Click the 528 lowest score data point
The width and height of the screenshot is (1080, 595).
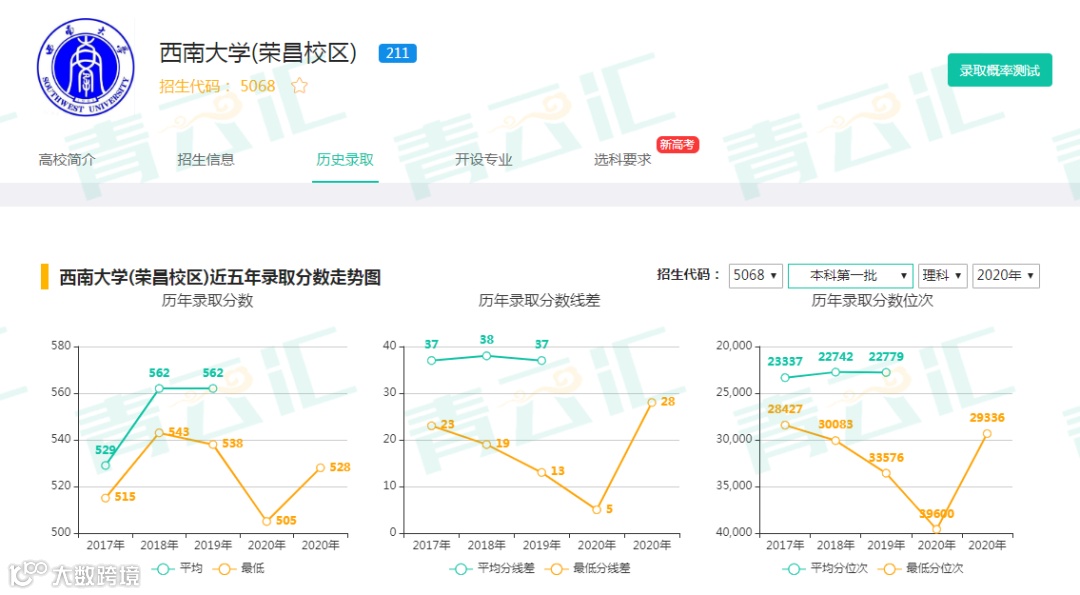[320, 468]
